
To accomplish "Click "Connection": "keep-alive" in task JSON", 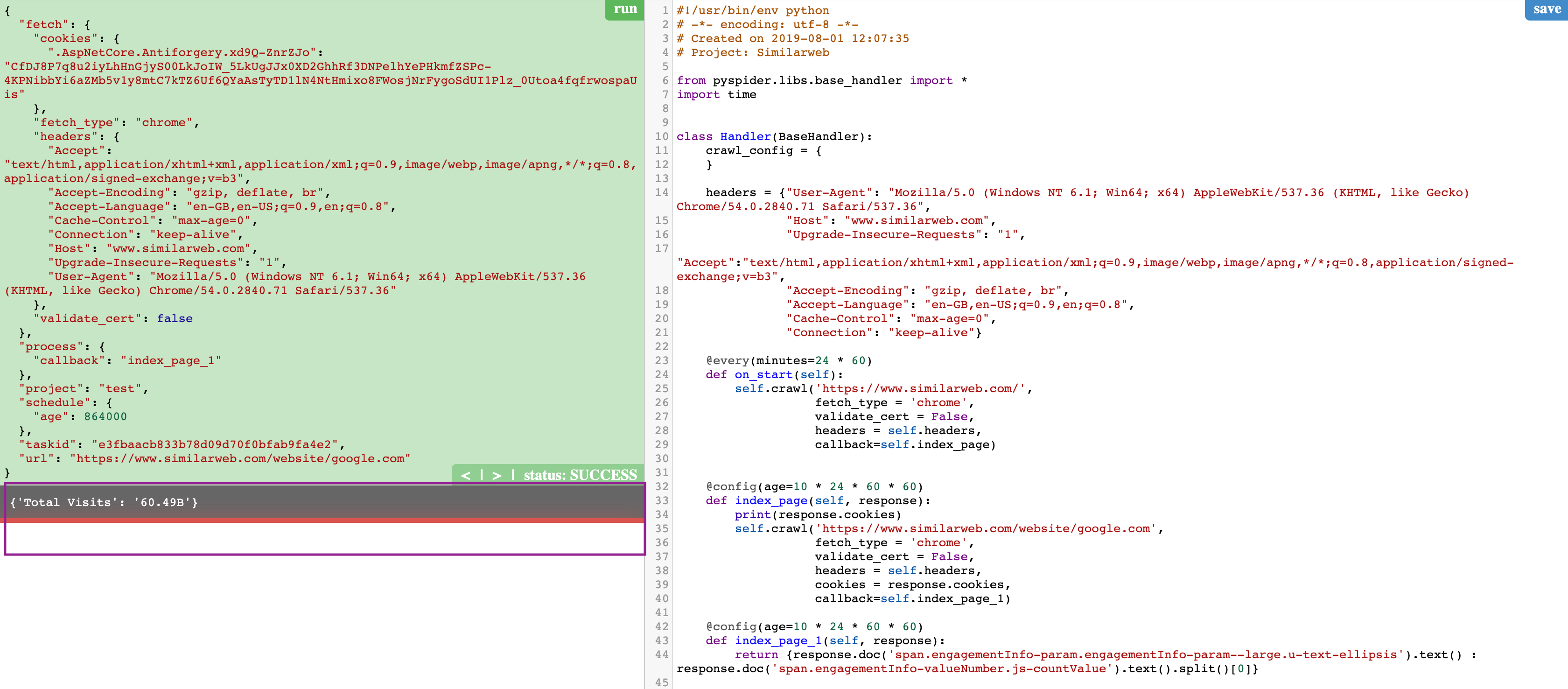I will click(x=146, y=234).
